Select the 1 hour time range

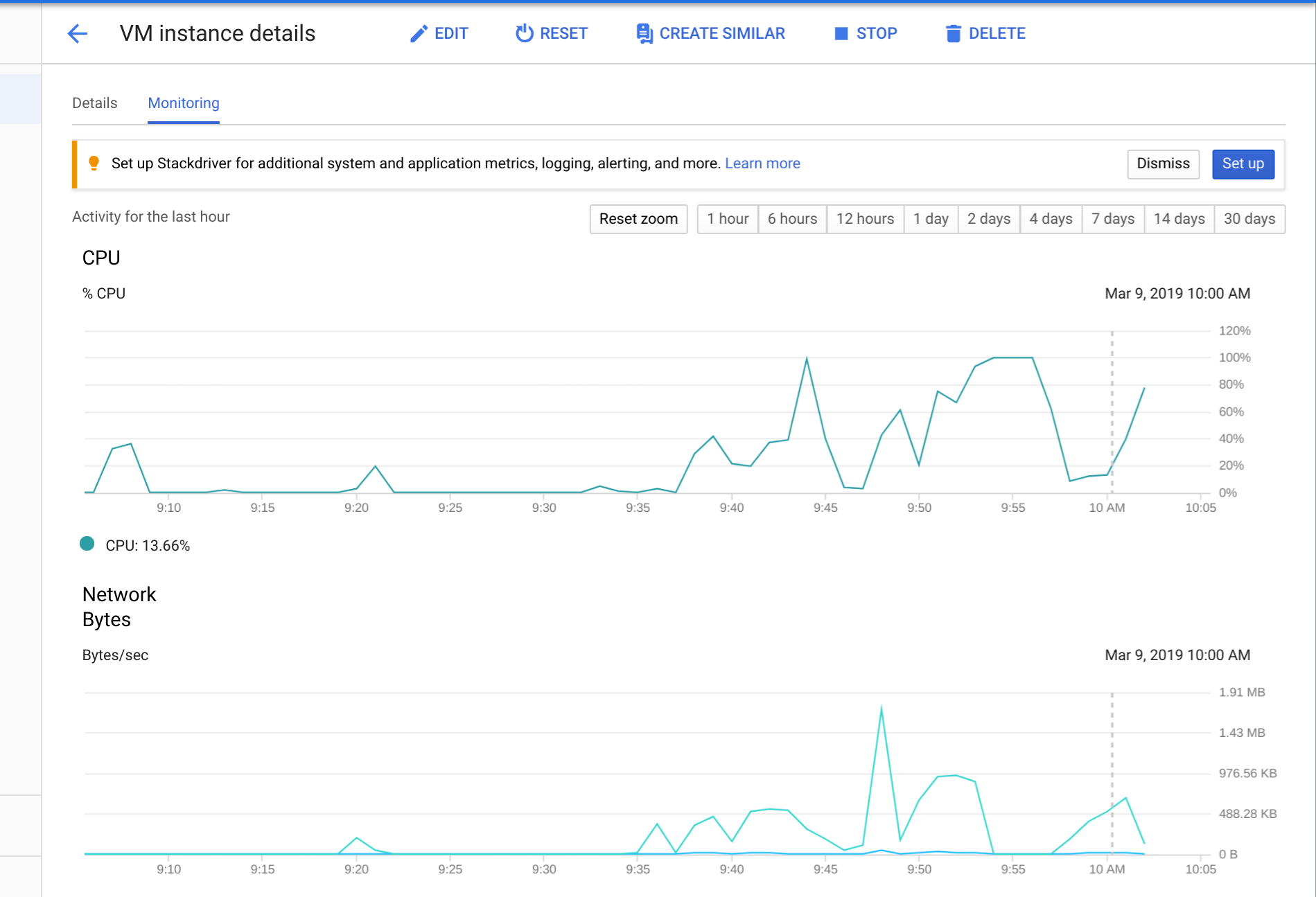[728, 219]
